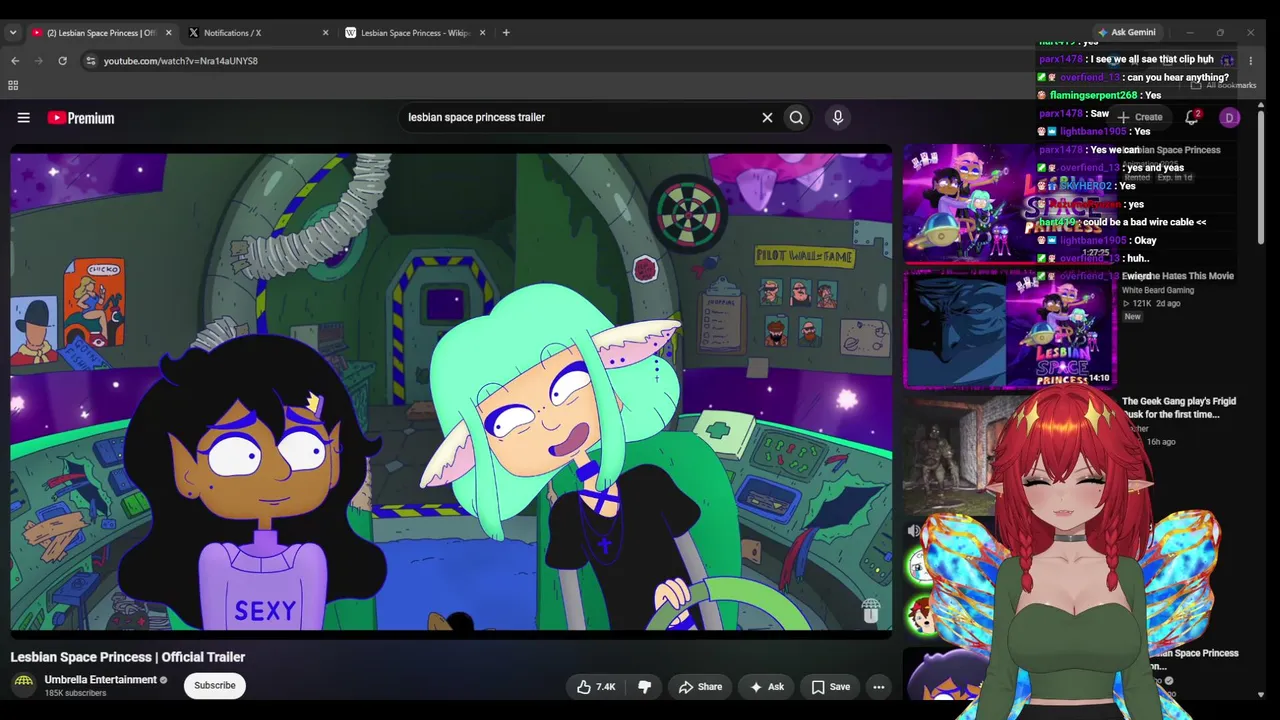This screenshot has width=1280, height=720.
Task: Open the All Bookmarks folder
Action: click(x=1225, y=85)
